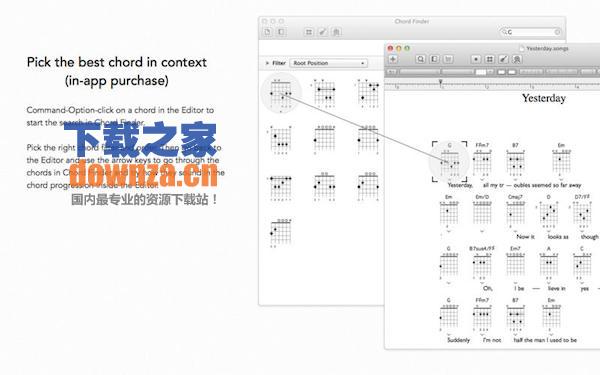Minimize Yesterday.songs with the yellow button
This screenshot has width=600, height=375.
click(x=399, y=48)
